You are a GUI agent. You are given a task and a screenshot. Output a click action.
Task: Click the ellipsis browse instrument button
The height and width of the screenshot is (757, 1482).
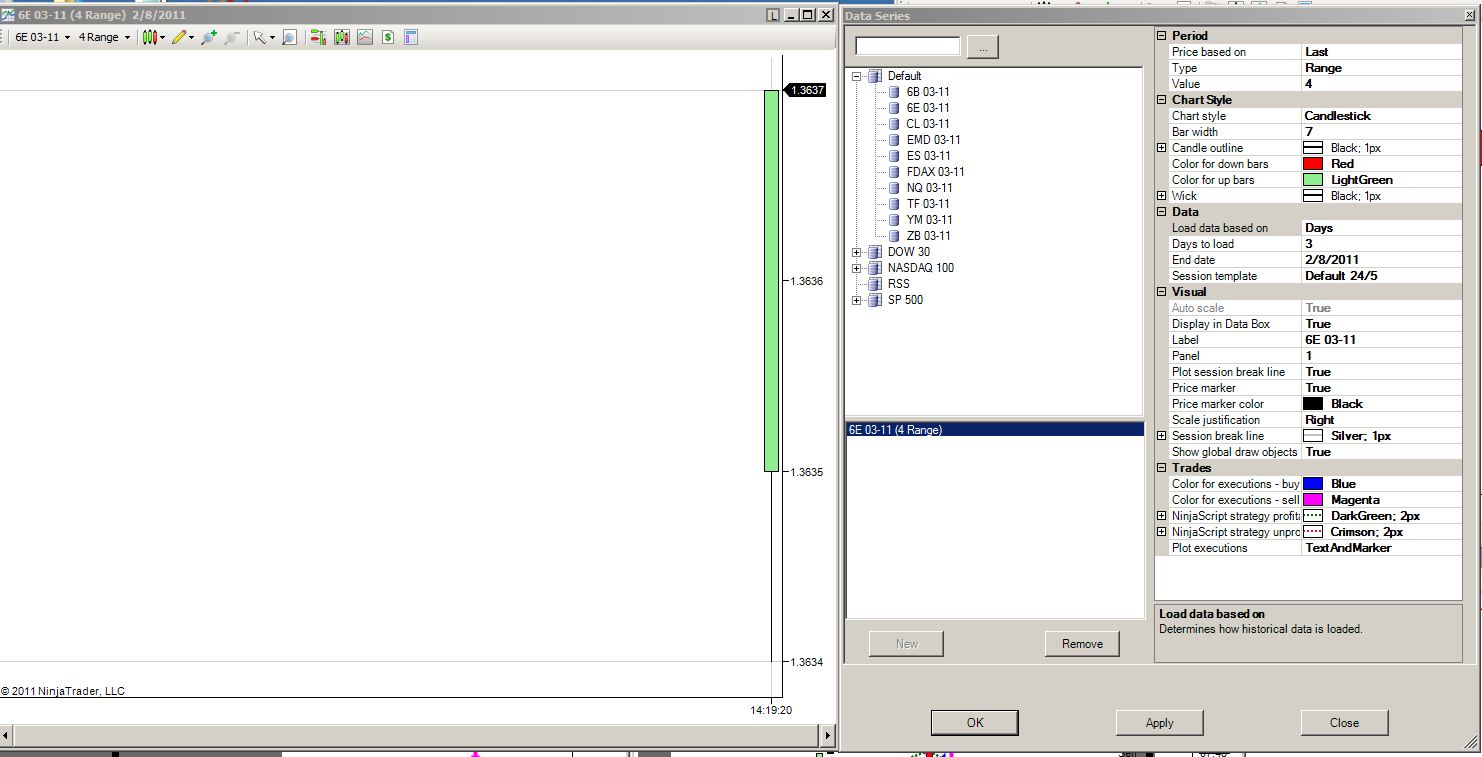click(983, 47)
